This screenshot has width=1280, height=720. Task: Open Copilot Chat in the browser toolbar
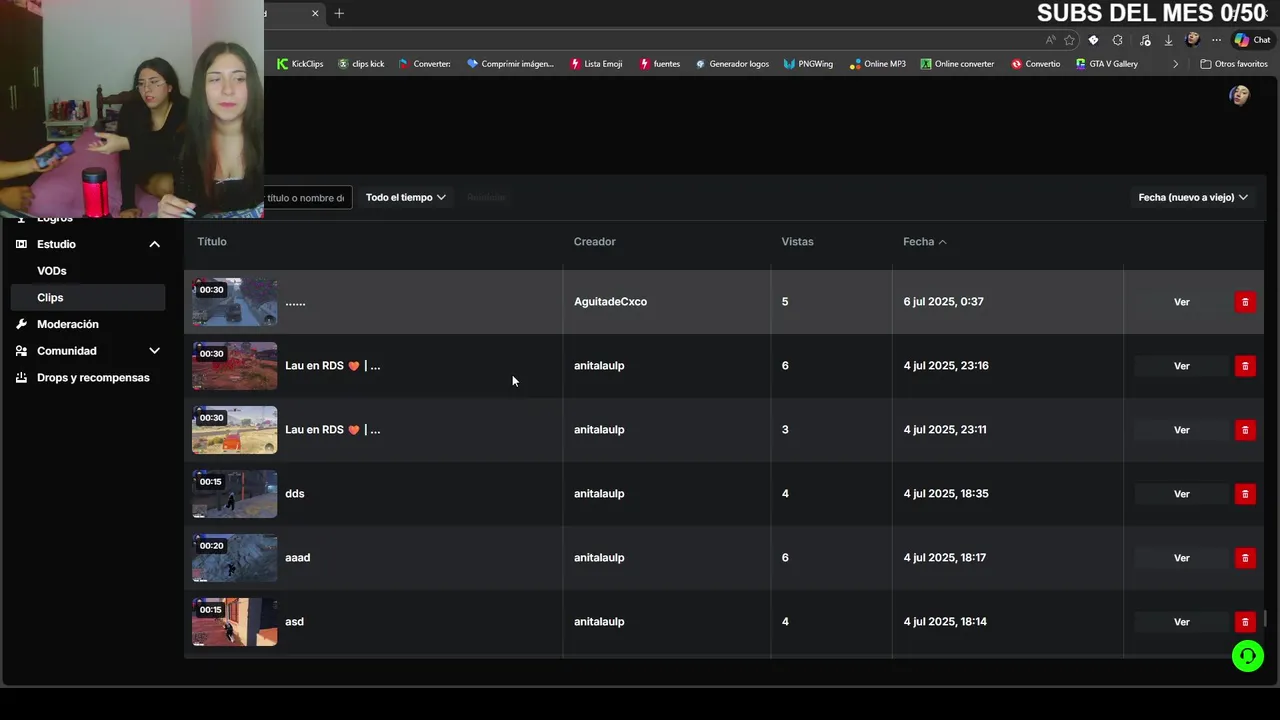click(1252, 40)
